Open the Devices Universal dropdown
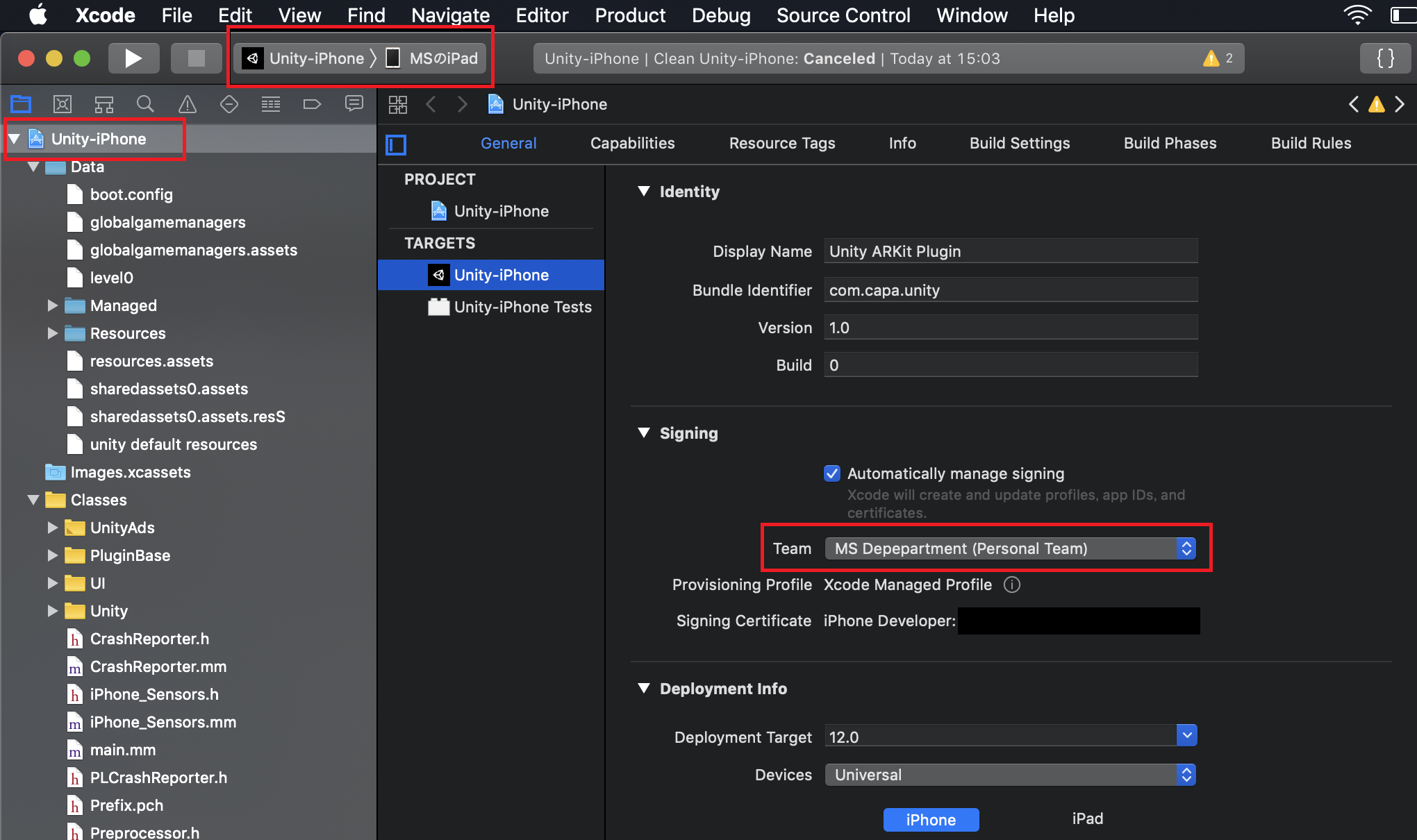Viewport: 1417px width, 840px height. 1011,775
